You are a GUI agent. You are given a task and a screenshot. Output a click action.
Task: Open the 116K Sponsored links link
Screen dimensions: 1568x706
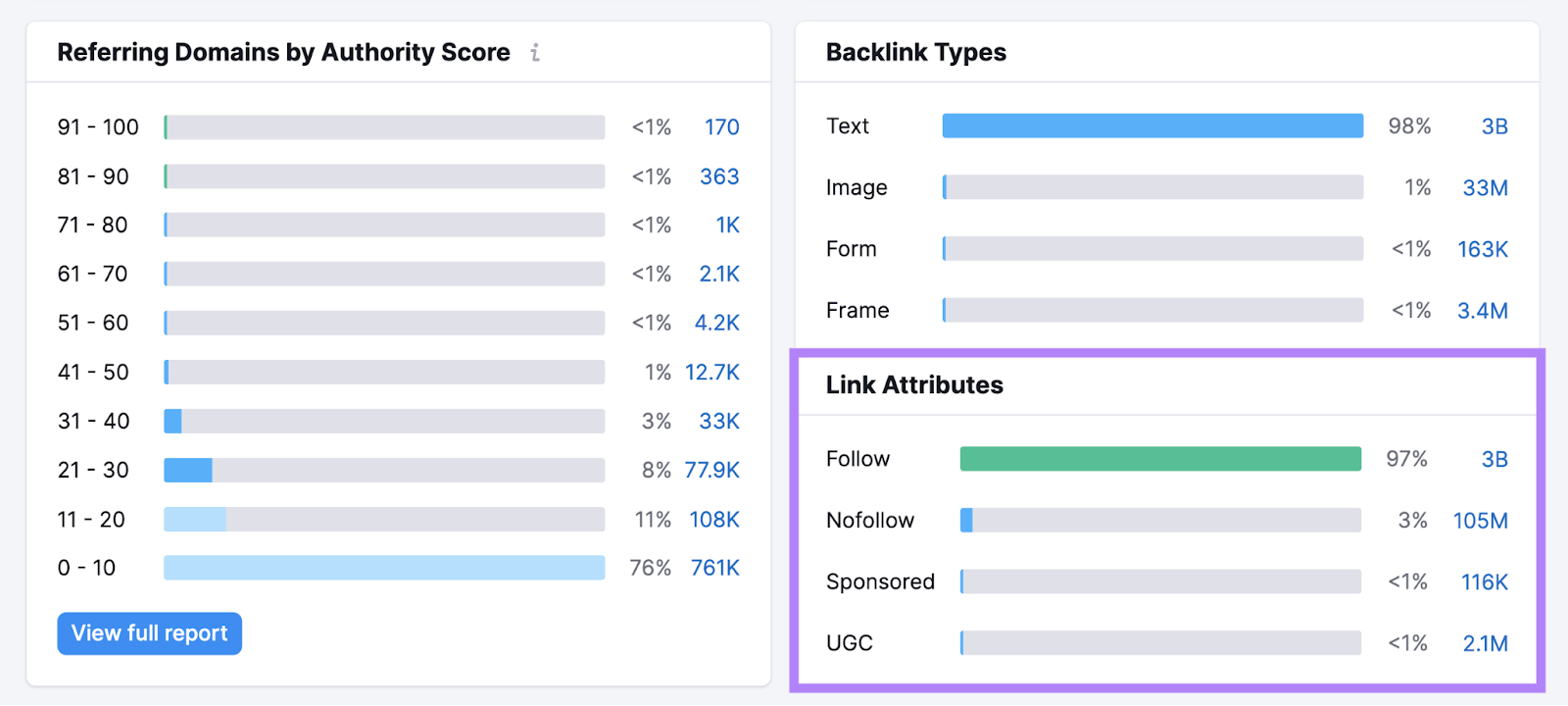click(x=1485, y=581)
